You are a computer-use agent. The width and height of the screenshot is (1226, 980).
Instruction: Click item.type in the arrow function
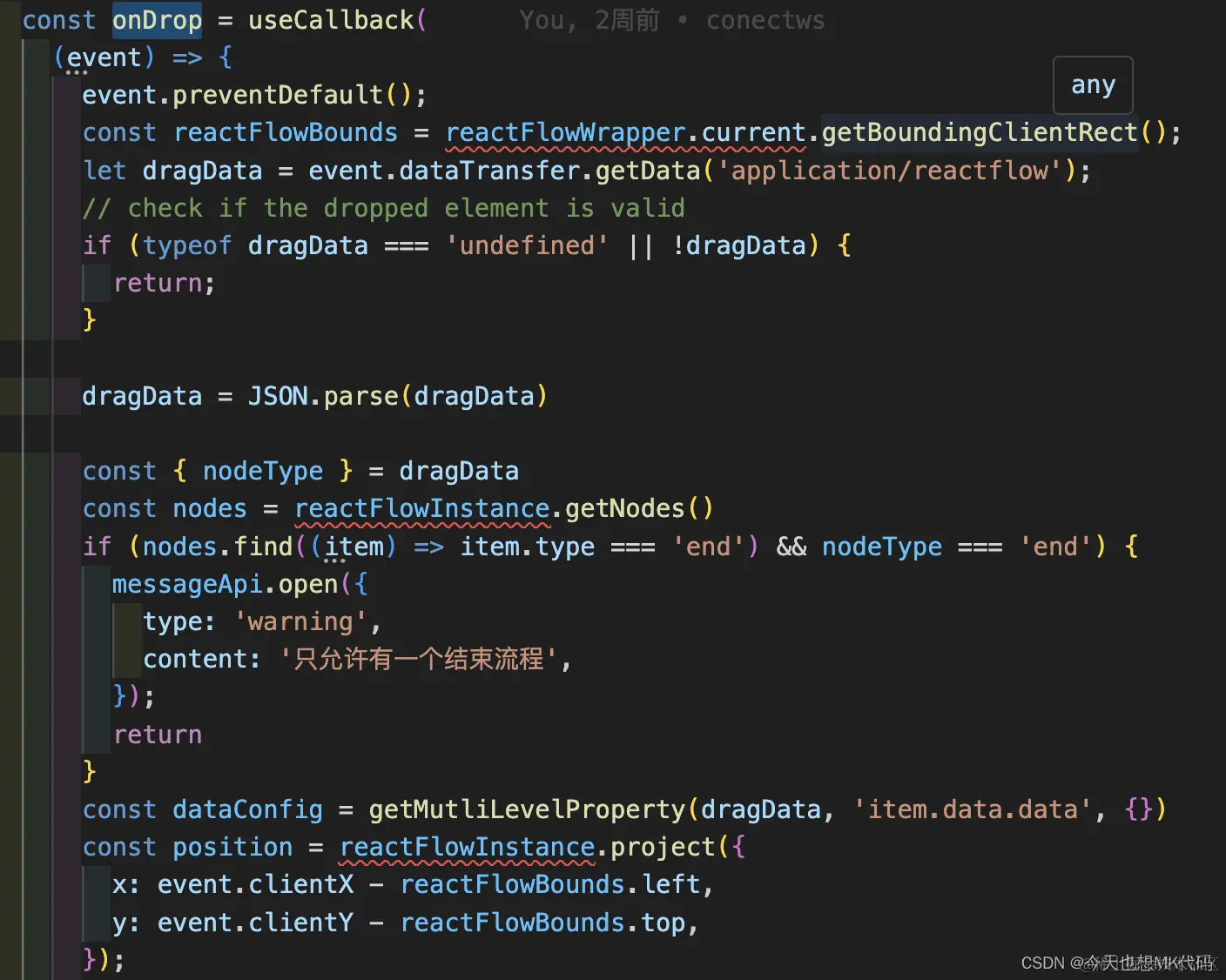pos(528,547)
